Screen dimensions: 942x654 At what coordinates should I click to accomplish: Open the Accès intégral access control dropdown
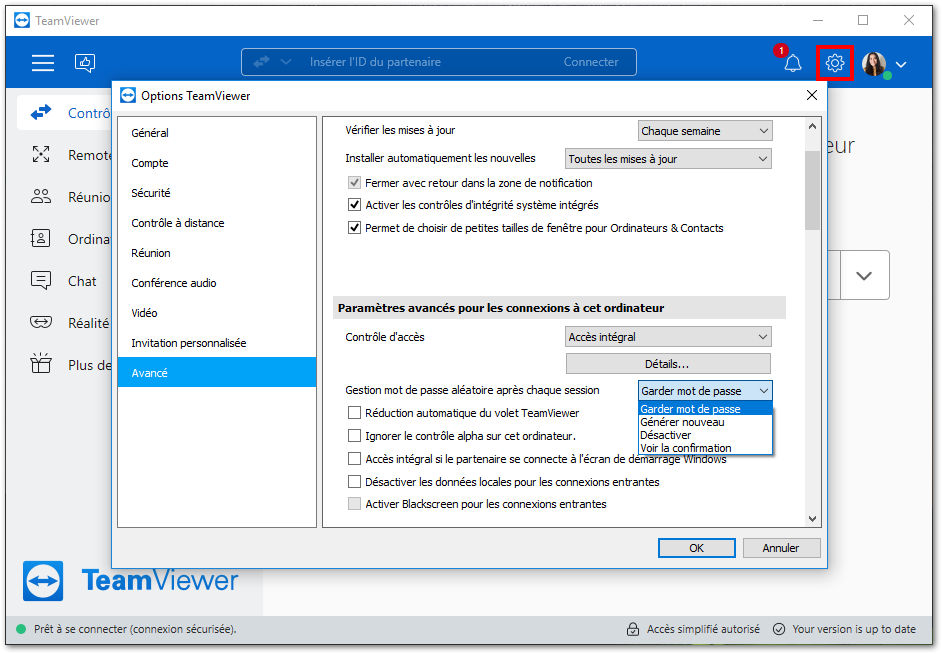tap(668, 337)
